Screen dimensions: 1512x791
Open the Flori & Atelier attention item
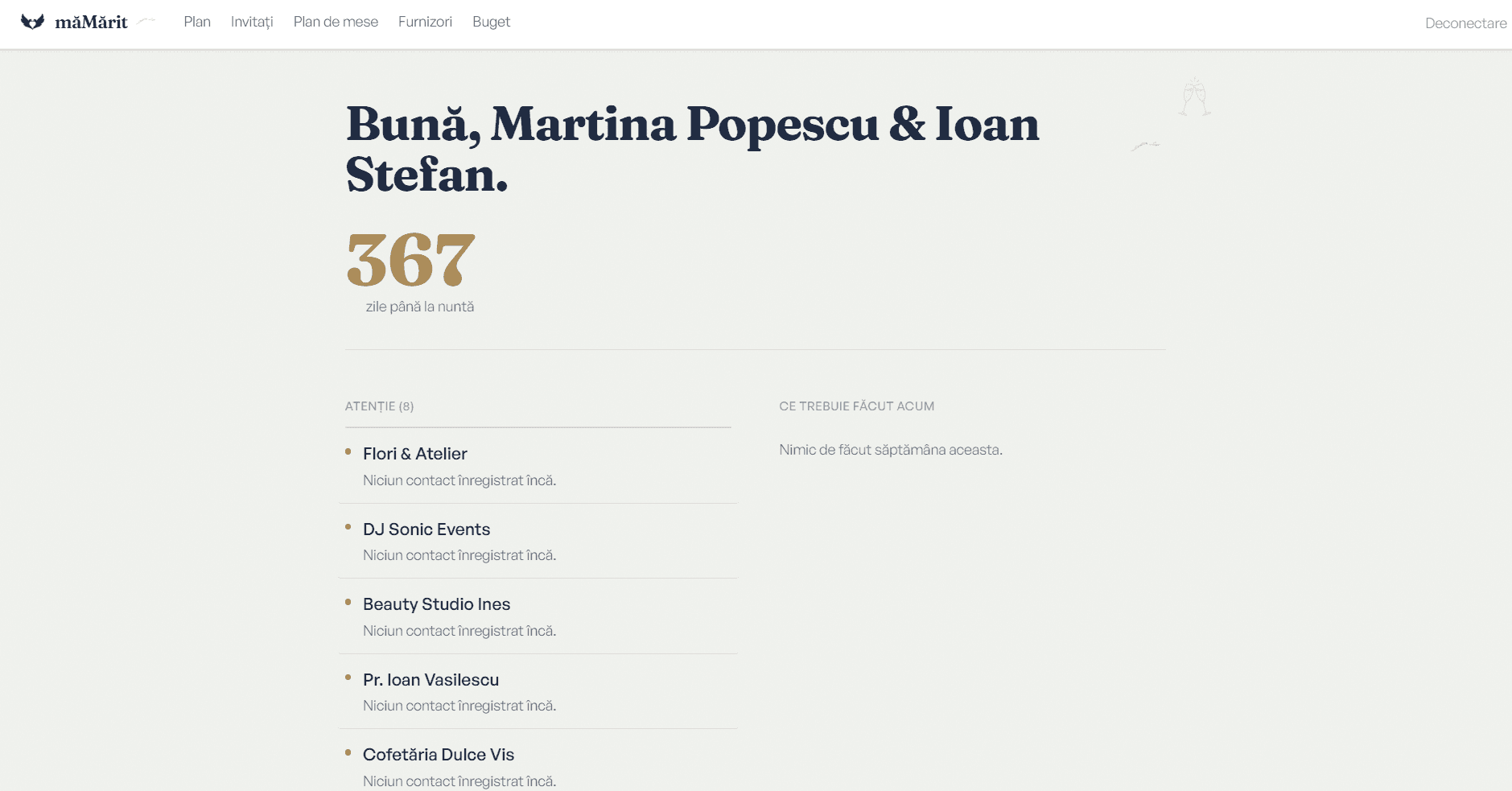pos(538,466)
